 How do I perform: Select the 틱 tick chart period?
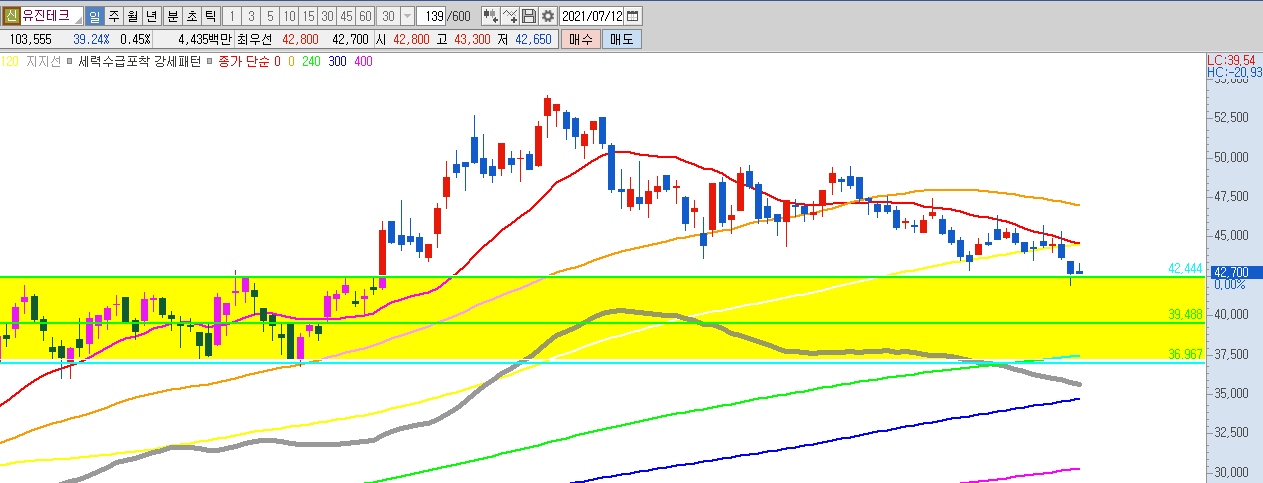click(210, 16)
